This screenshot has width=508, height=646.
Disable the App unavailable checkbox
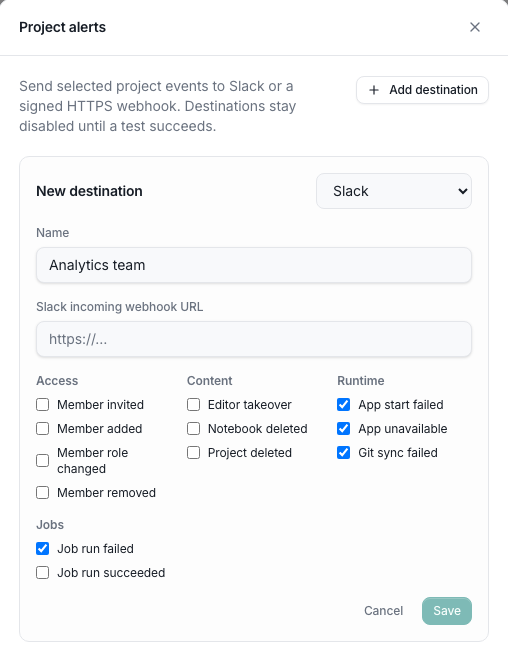tap(344, 428)
